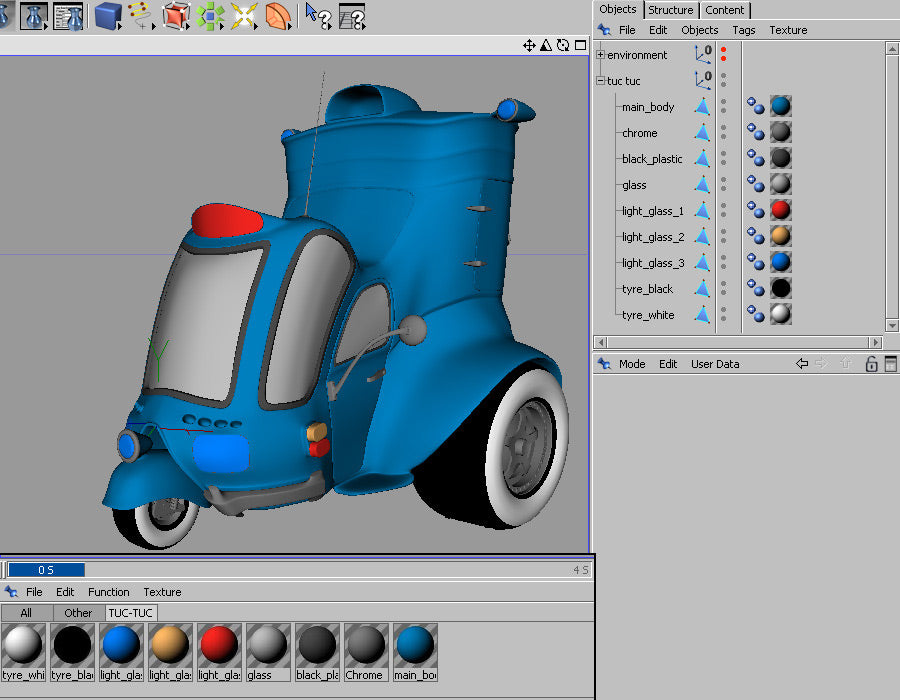Add a HyperNURBS object from the toolbar

[175, 16]
